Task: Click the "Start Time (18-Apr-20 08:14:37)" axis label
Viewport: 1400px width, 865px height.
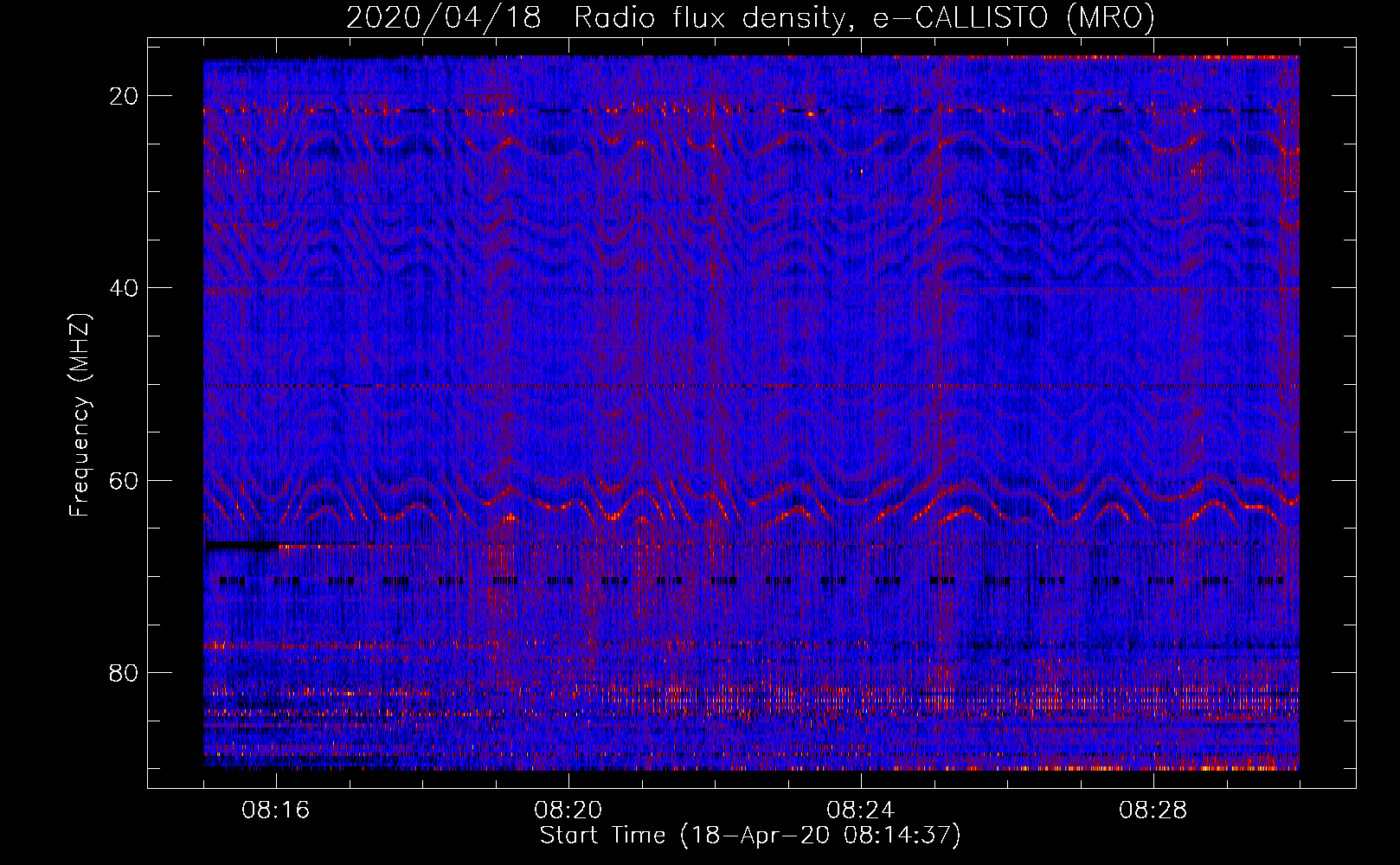Action: click(x=750, y=836)
